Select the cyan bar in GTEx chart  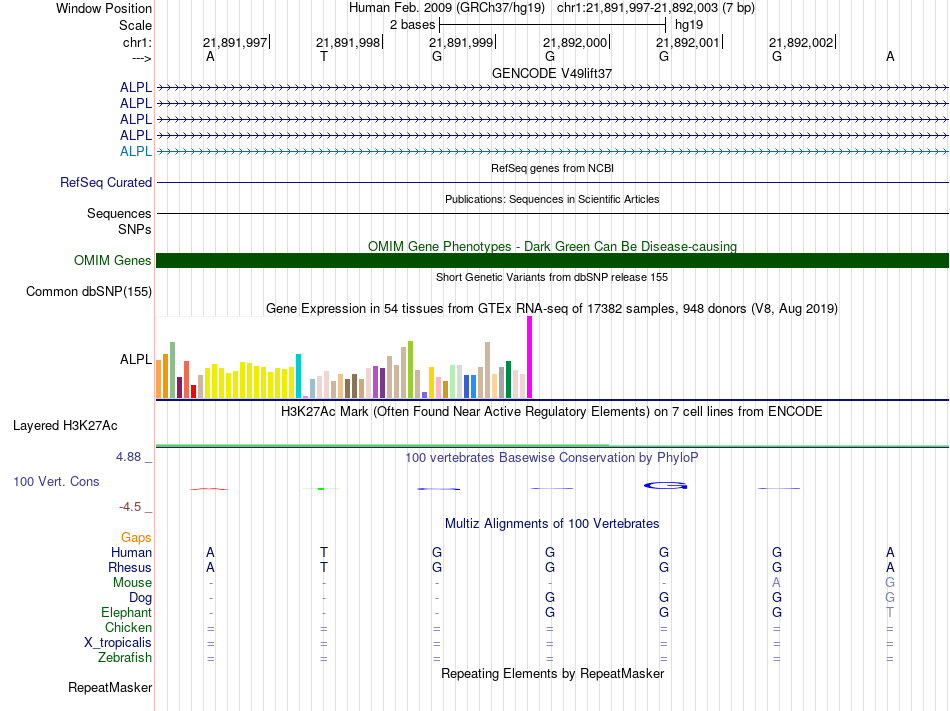298,375
